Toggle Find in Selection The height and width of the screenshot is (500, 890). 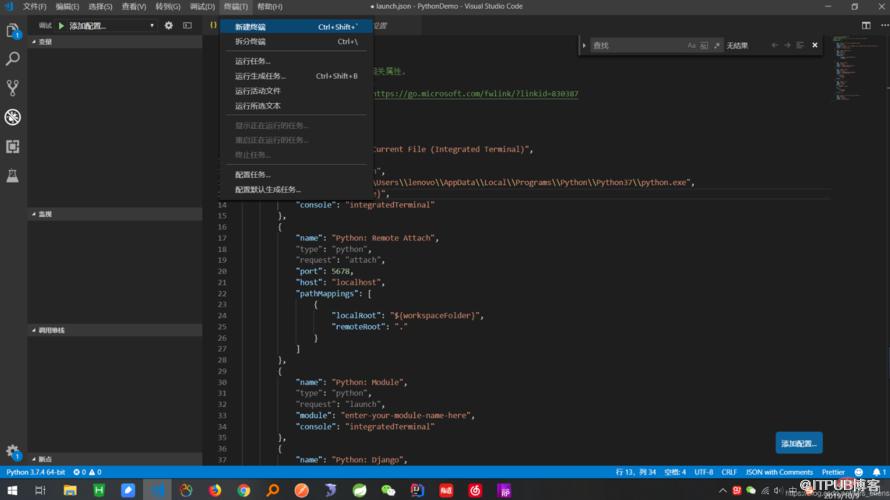pos(800,45)
